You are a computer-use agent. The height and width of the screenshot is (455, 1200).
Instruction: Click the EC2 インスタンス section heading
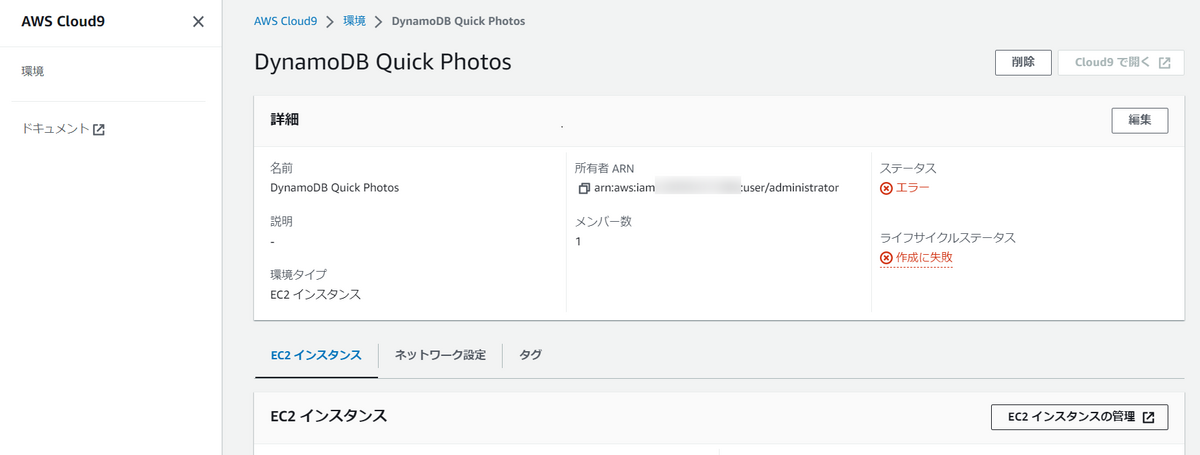coord(328,415)
